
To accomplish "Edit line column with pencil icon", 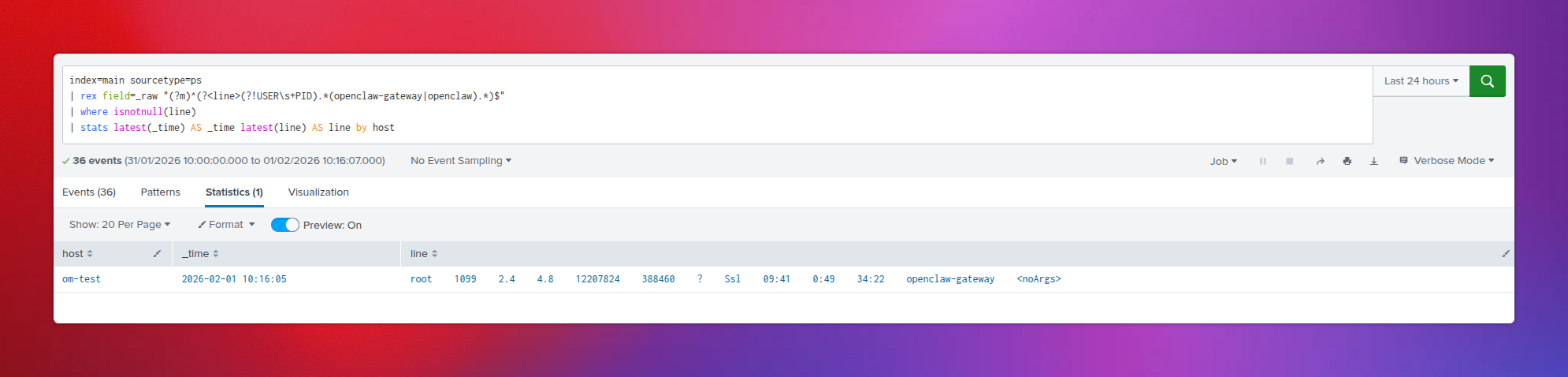I will tap(1505, 254).
